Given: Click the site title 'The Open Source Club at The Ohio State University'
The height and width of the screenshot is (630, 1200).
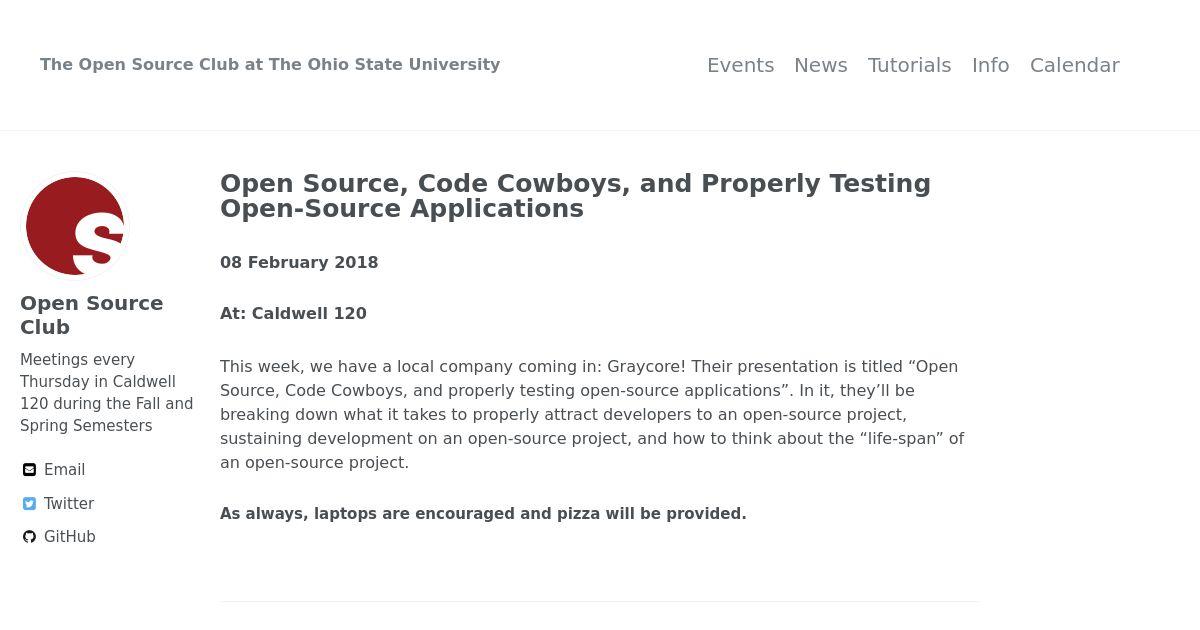Looking at the screenshot, I should [270, 64].
